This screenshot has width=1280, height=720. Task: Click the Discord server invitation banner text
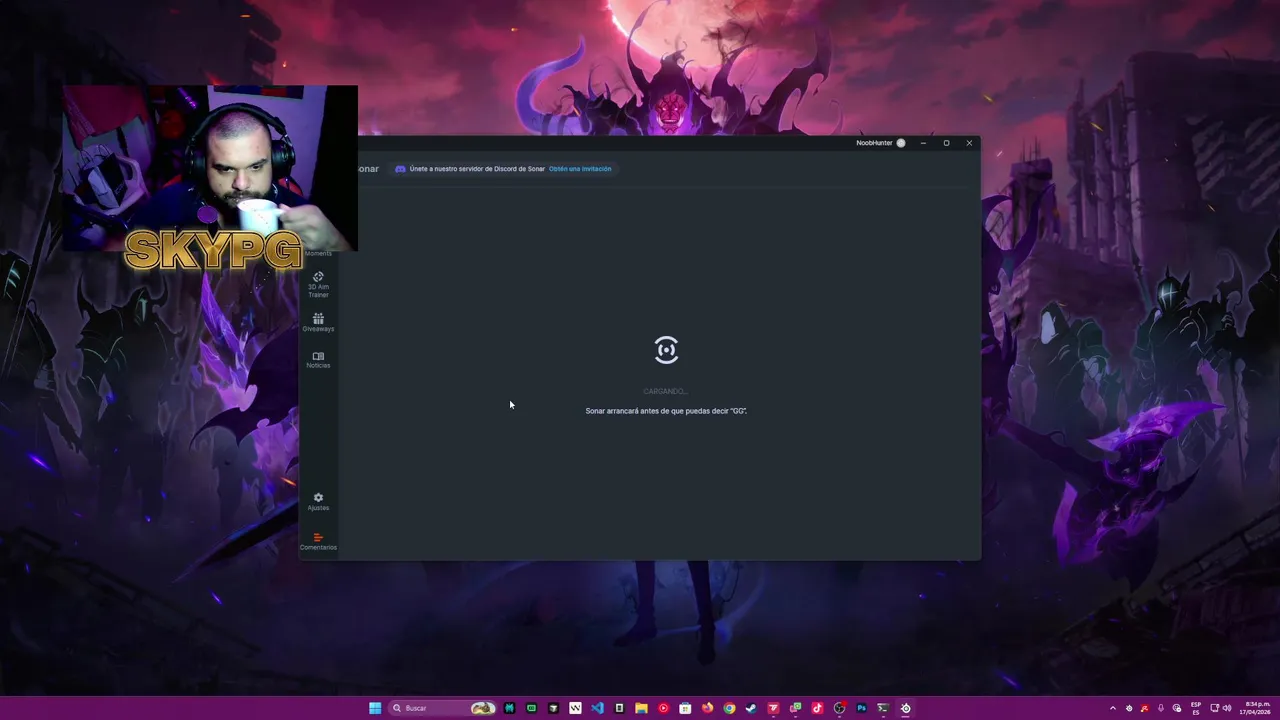click(x=477, y=169)
